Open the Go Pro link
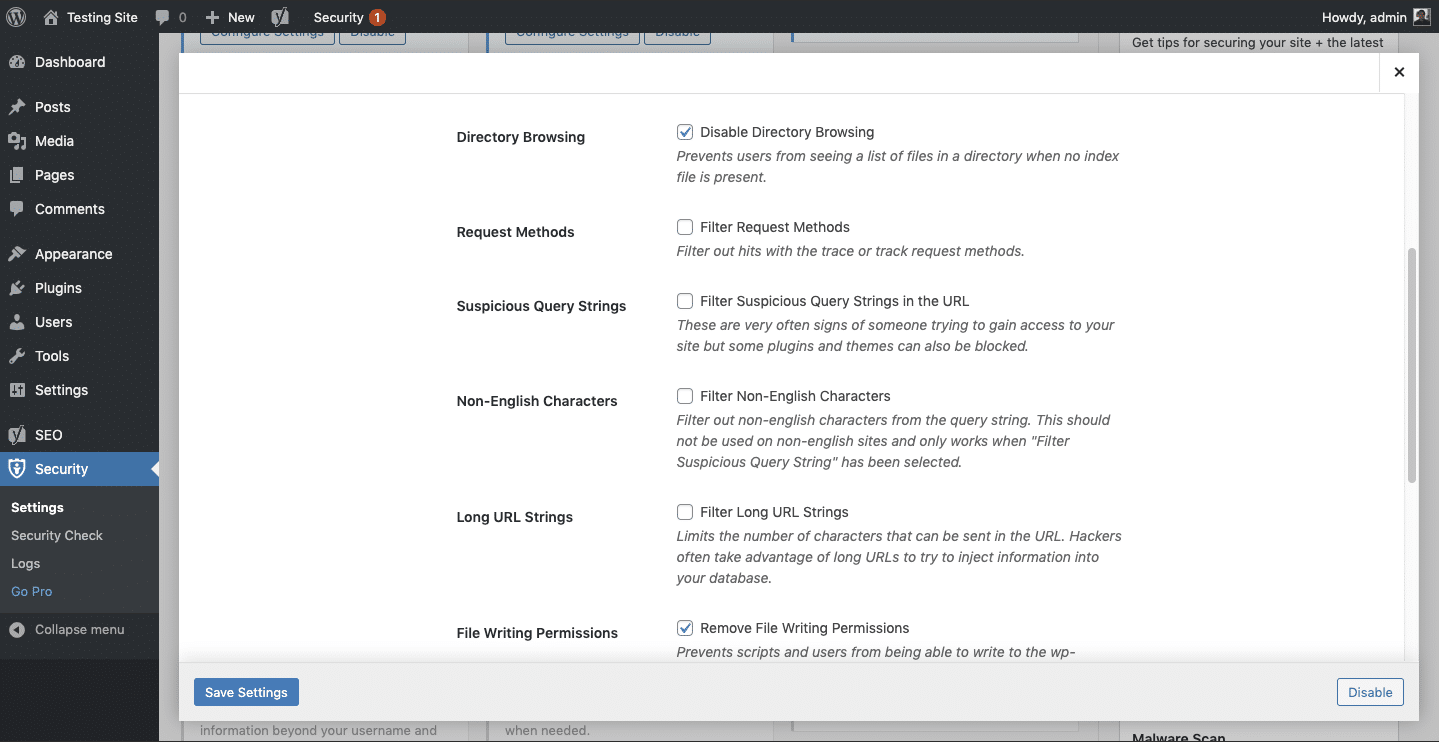 pos(32,592)
